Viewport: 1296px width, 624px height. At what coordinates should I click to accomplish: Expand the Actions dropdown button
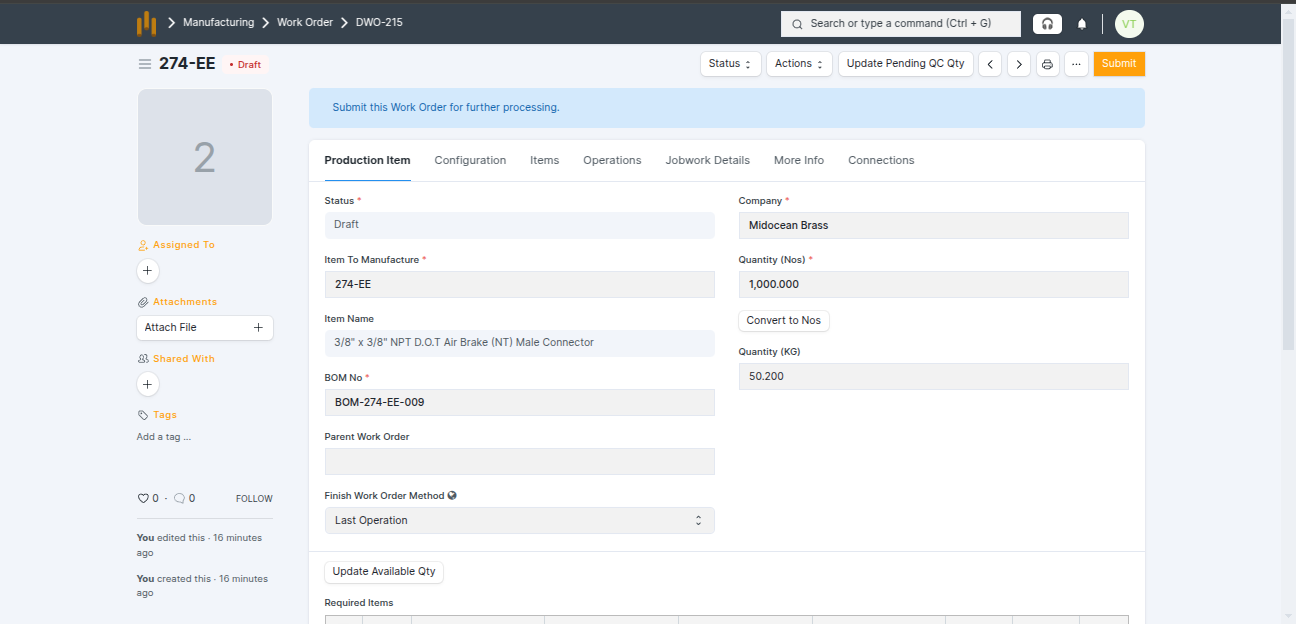pos(799,64)
